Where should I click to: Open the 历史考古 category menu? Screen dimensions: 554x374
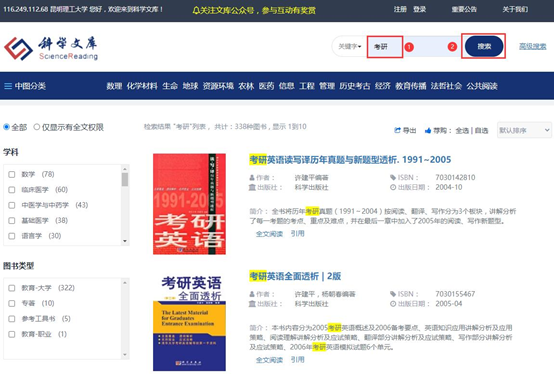tap(355, 86)
